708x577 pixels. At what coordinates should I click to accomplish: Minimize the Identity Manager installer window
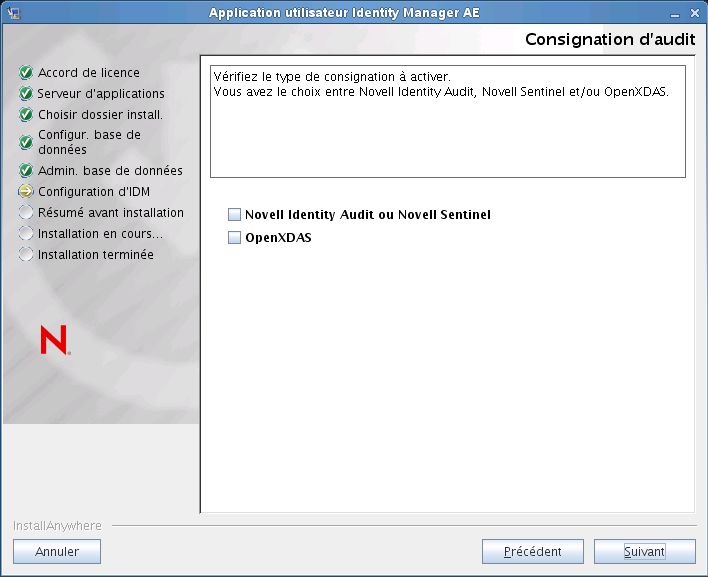(675, 14)
